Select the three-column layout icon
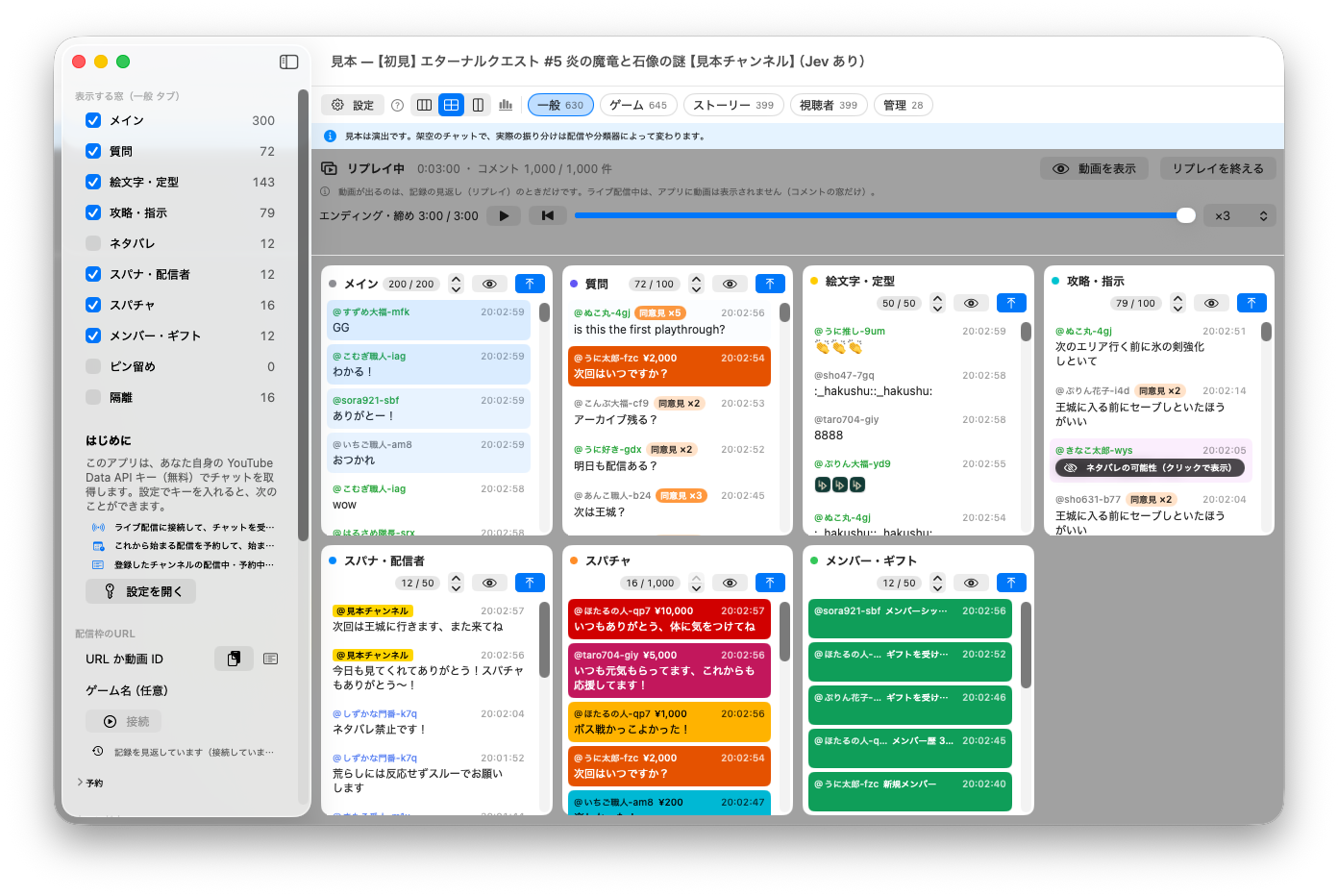Image resolution: width=1338 pixels, height=896 pixels. (x=424, y=105)
